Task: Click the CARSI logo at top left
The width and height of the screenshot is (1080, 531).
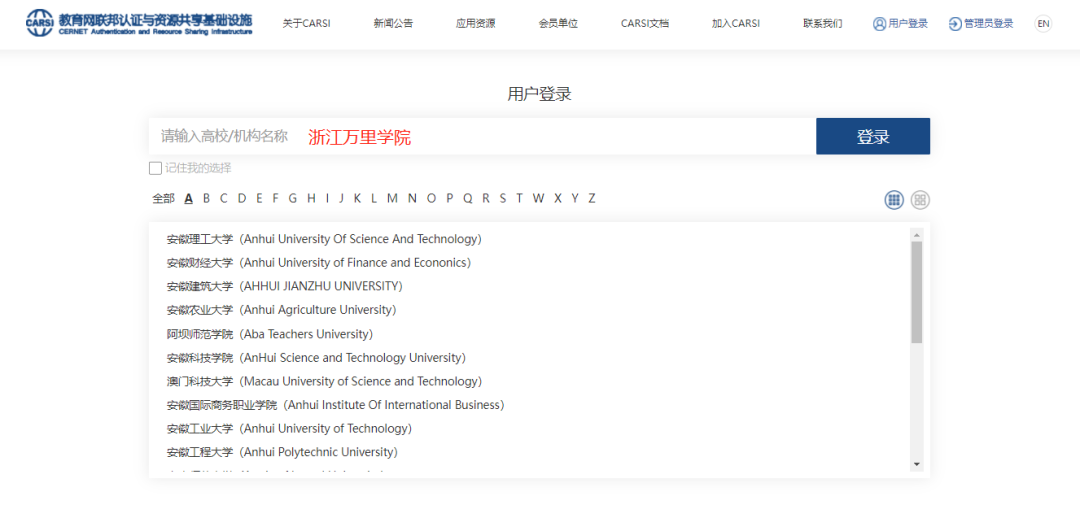Action: click(140, 23)
